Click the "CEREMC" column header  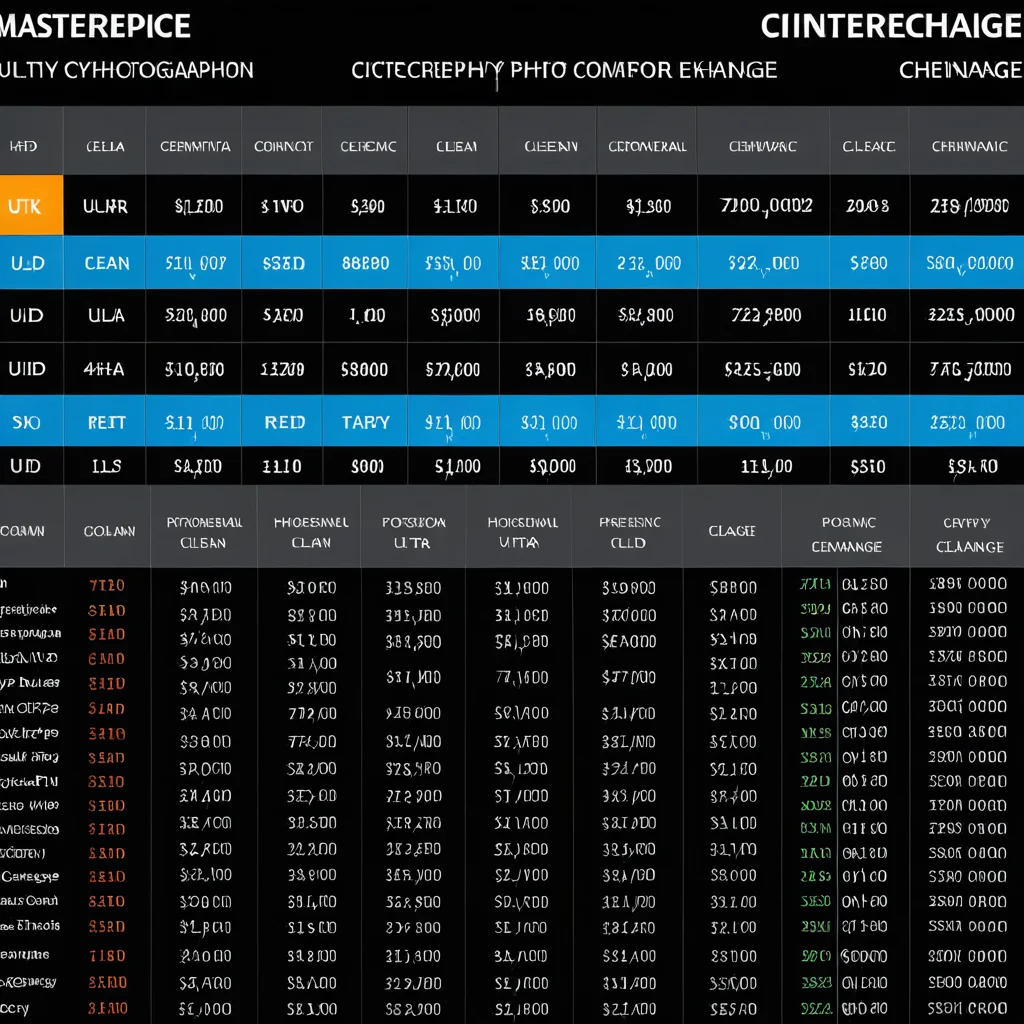tap(368, 146)
